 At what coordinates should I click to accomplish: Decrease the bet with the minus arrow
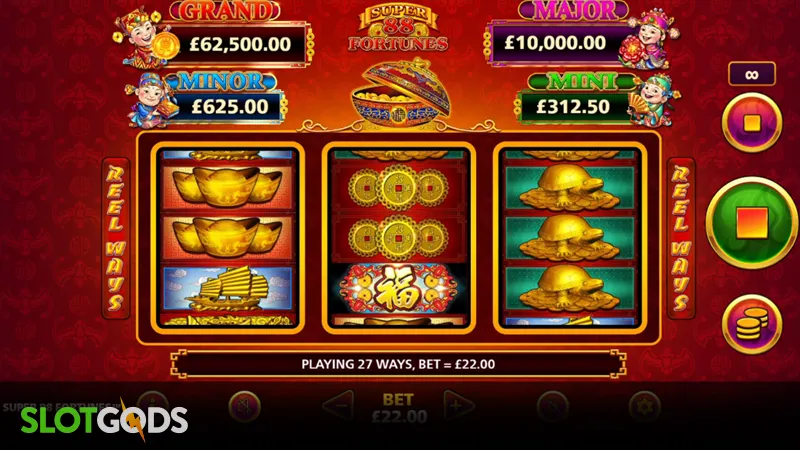pyautogui.click(x=338, y=406)
